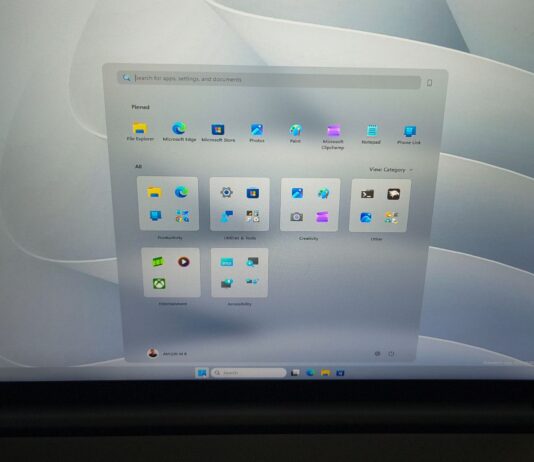Click the Utilities & Tools category label
Viewport: 534px width, 462px height.
(240, 238)
